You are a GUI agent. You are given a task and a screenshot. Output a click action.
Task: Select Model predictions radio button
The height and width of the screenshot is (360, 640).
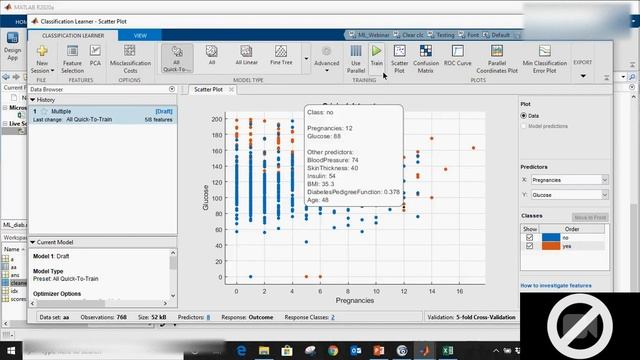click(523, 126)
